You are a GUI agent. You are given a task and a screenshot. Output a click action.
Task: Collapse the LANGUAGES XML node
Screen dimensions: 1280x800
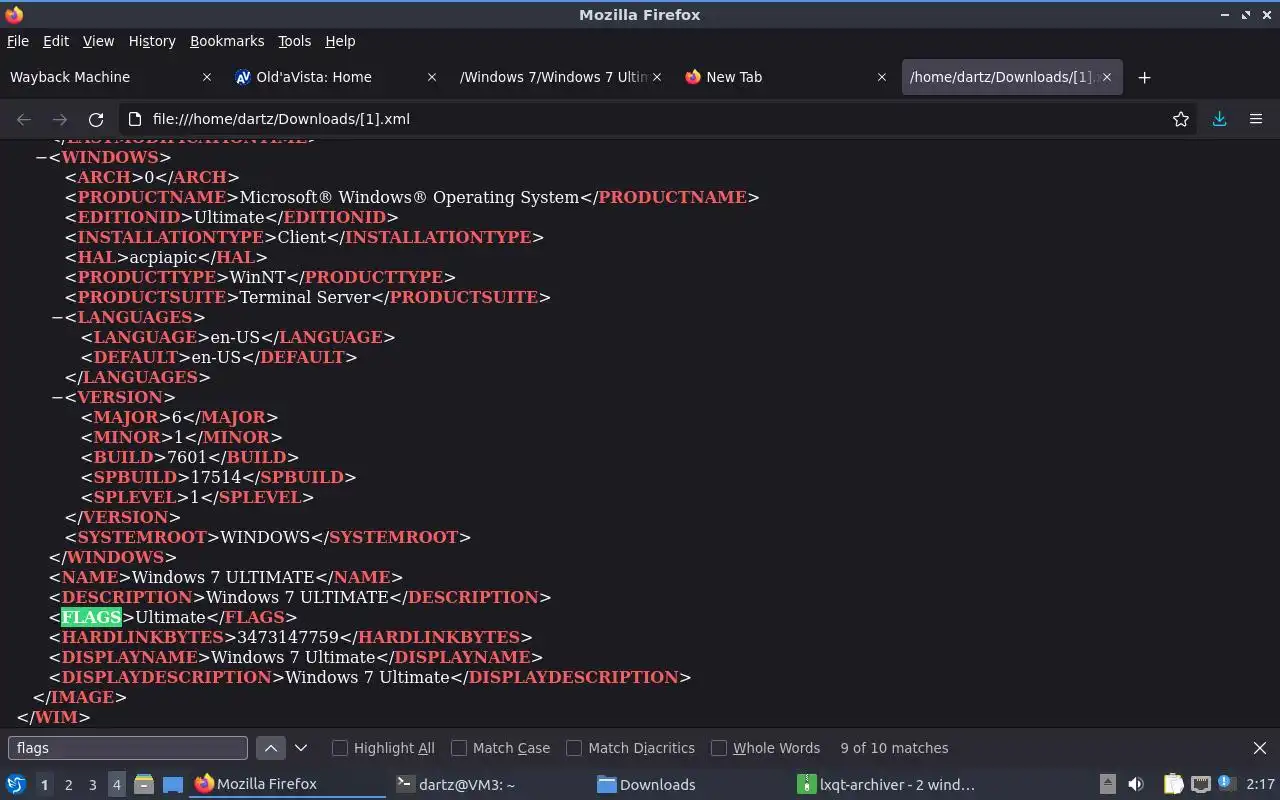57,317
